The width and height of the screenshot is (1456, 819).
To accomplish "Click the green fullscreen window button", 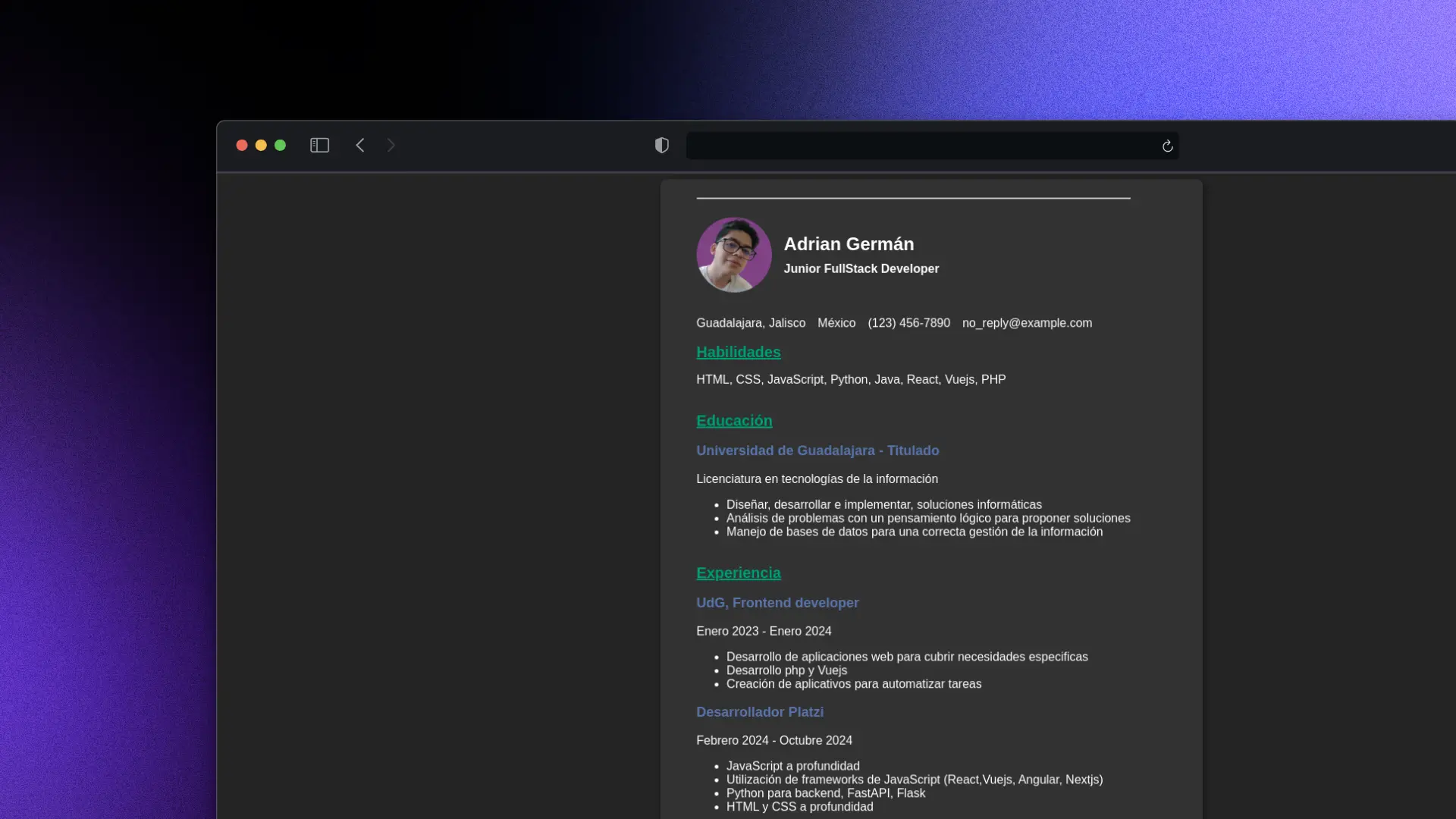I will coord(280,145).
